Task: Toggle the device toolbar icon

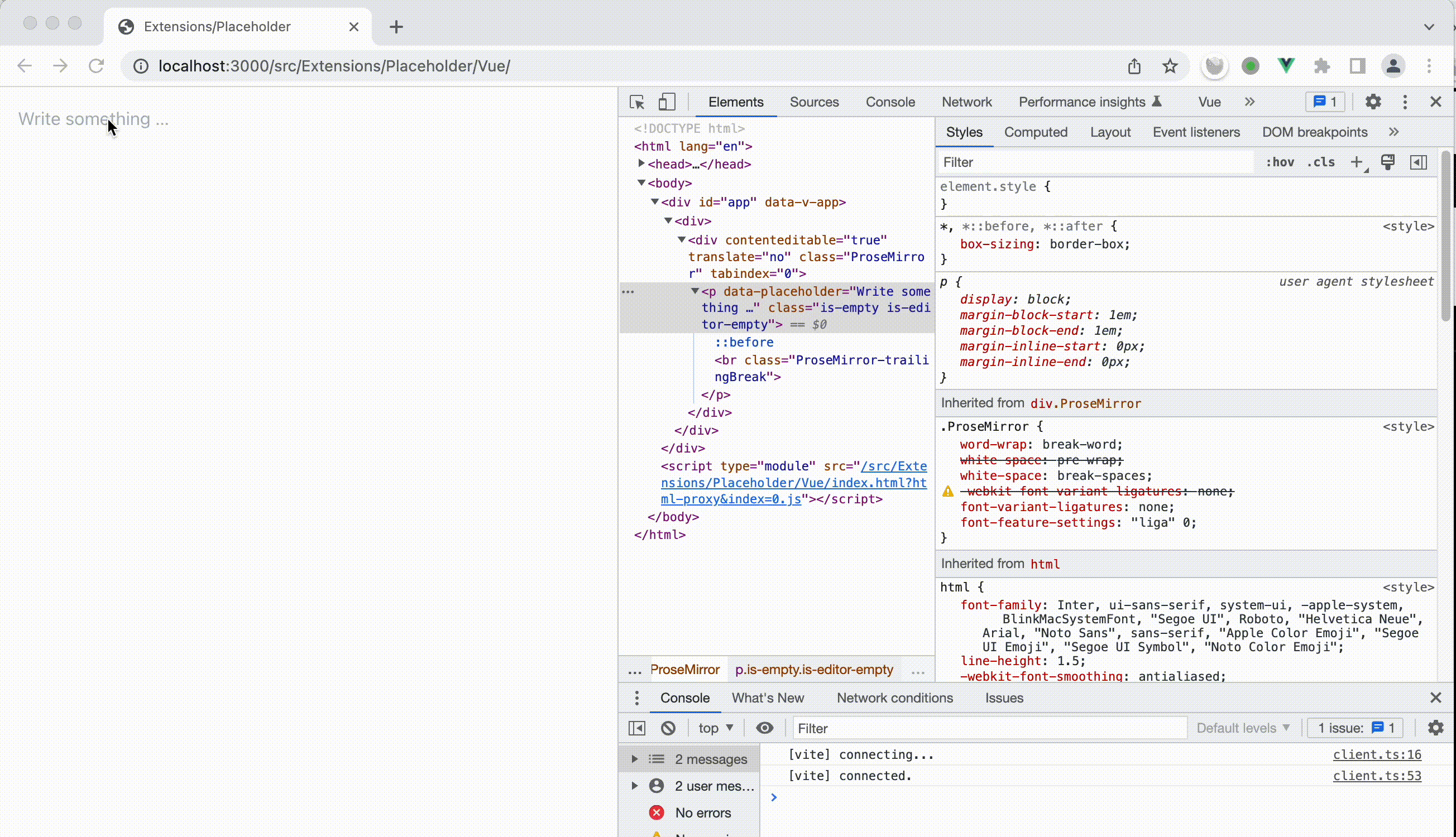Action: [x=667, y=102]
